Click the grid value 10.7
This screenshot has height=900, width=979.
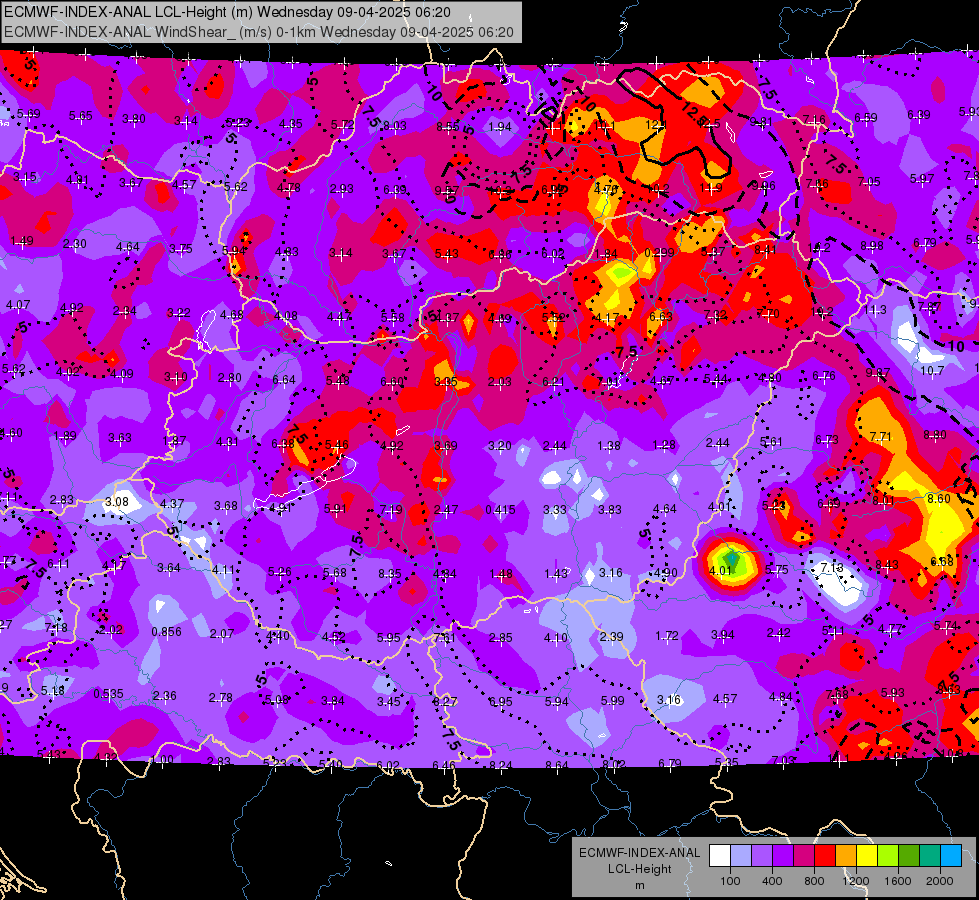[x=932, y=370]
